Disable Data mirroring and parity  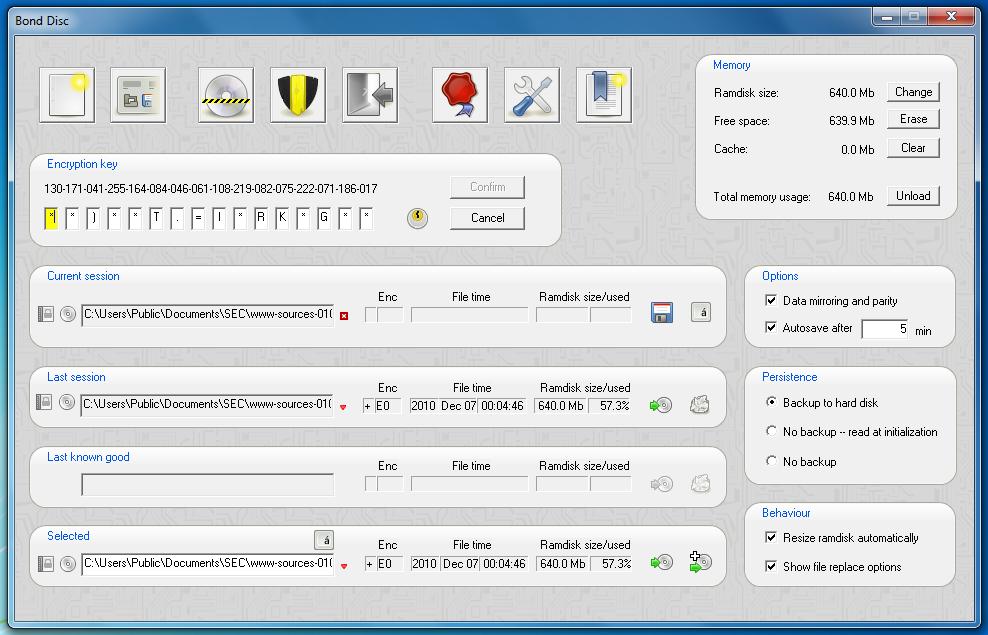(x=771, y=299)
